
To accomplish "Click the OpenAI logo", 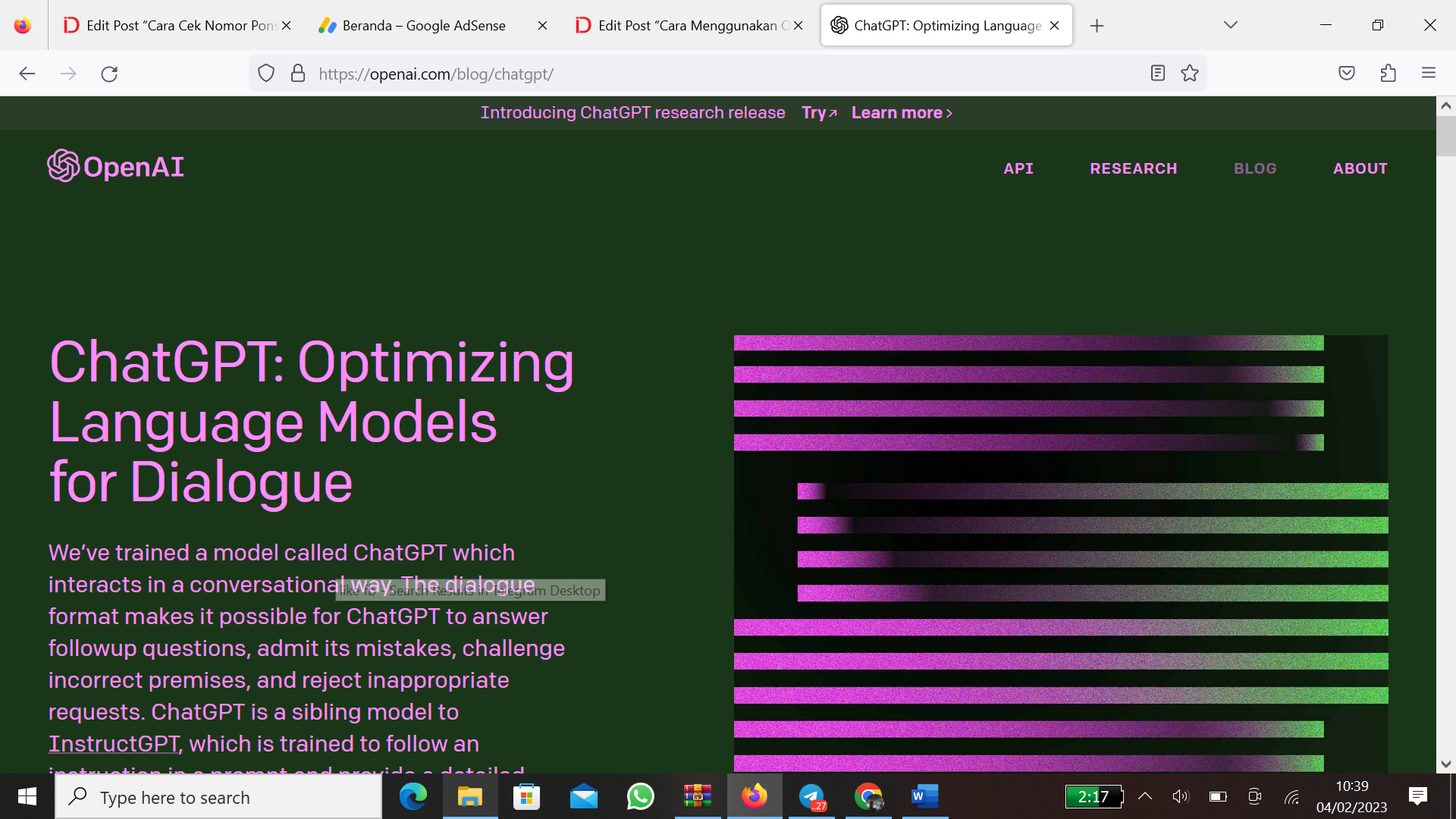I will pyautogui.click(x=115, y=166).
